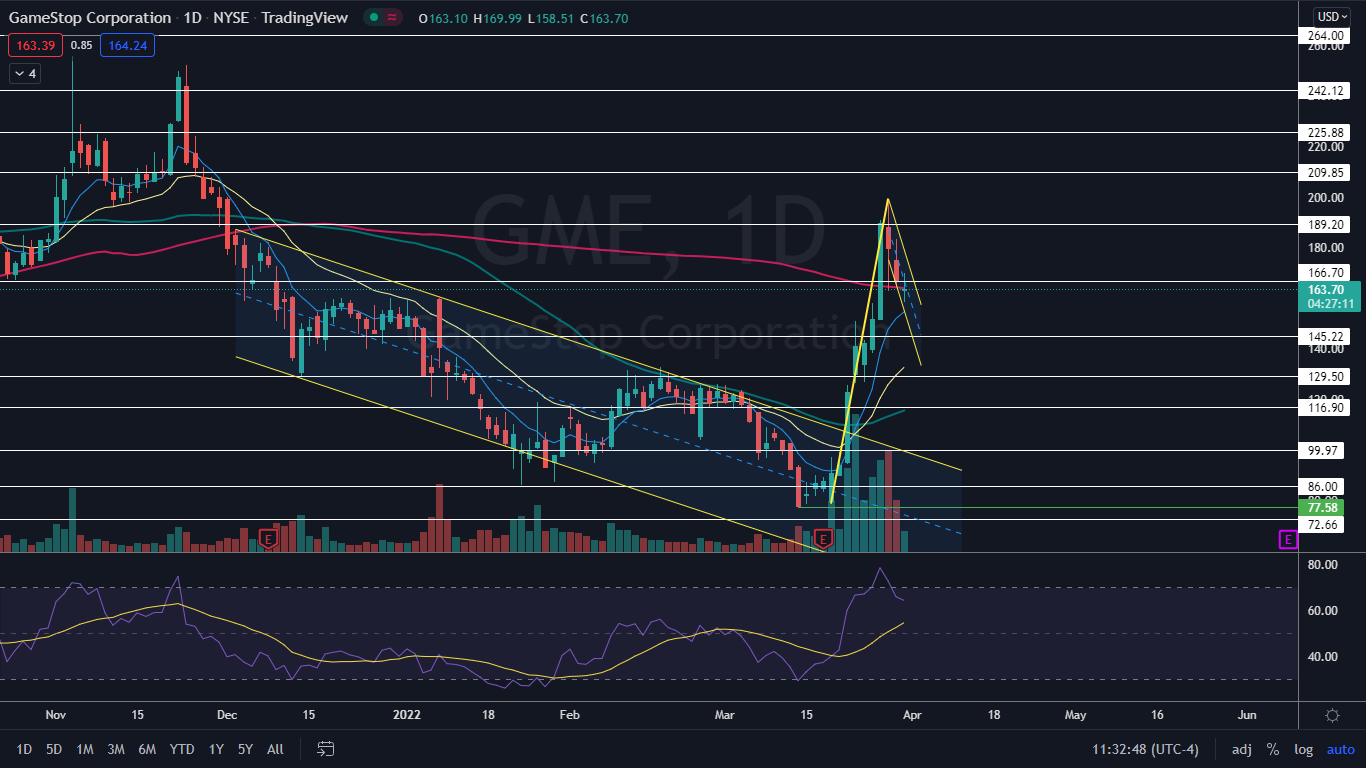Viewport: 1366px width, 768px height.
Task: Select the All date range
Action: click(276, 748)
